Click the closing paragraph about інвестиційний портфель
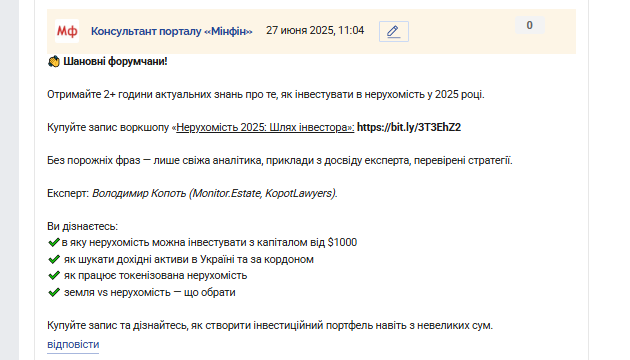 click(270, 325)
